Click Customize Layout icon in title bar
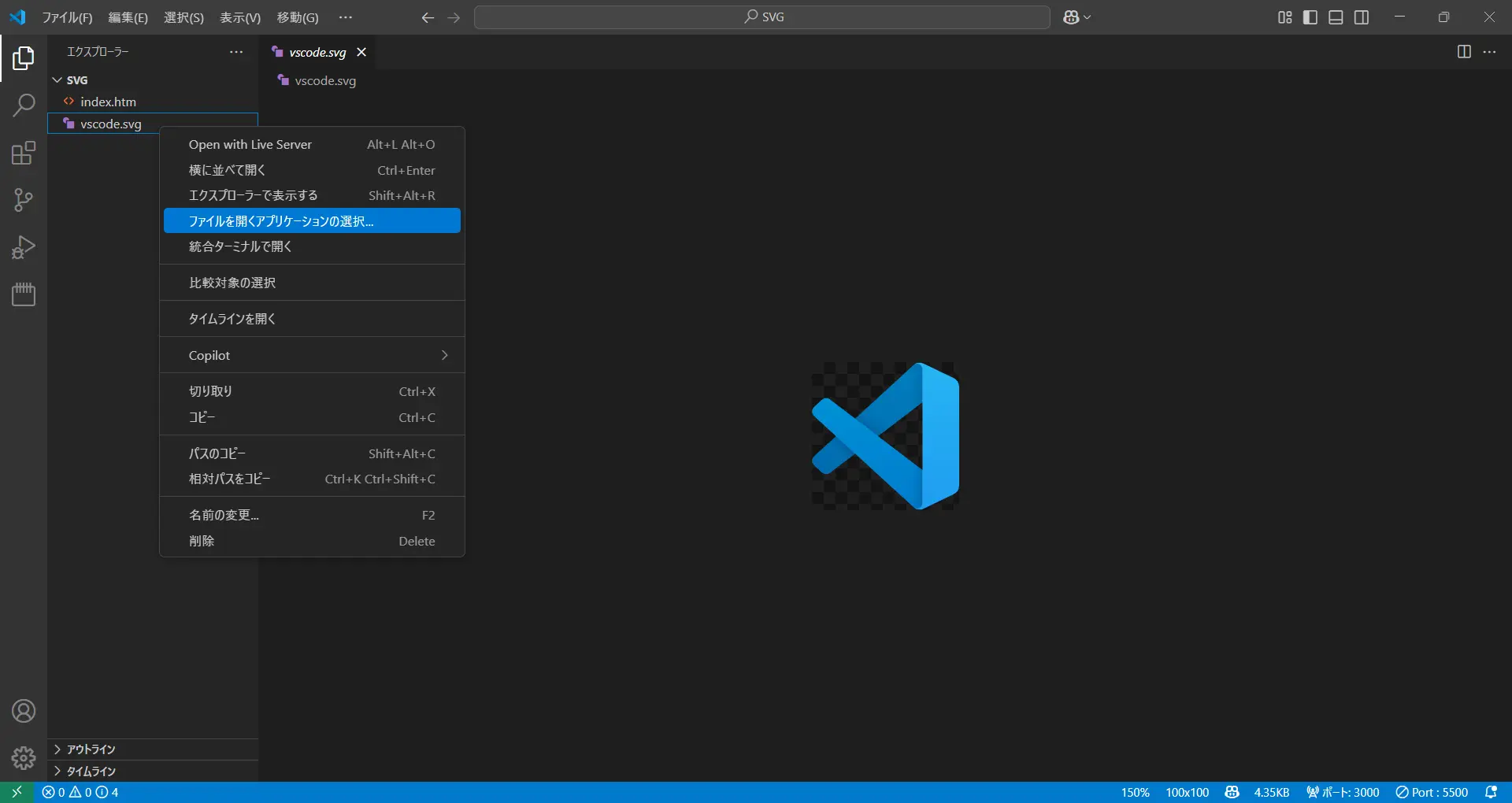The width and height of the screenshot is (1512, 803). 1284,17
